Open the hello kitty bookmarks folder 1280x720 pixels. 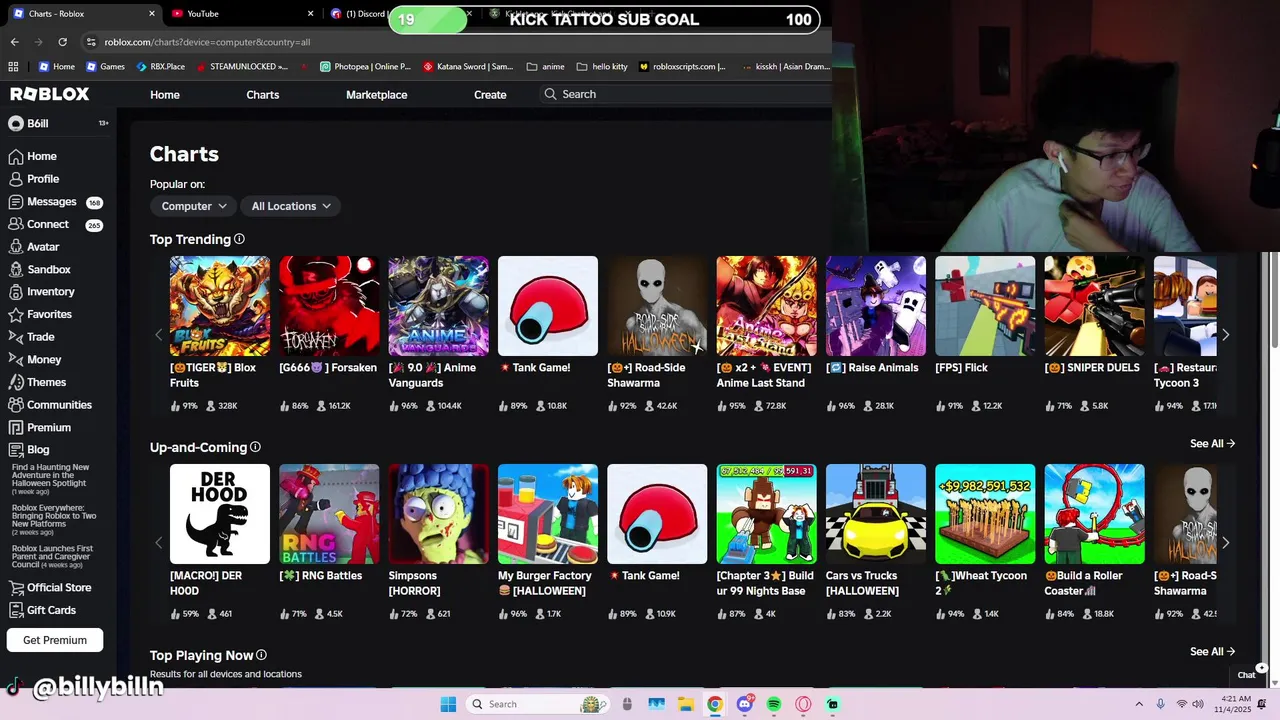click(x=602, y=67)
